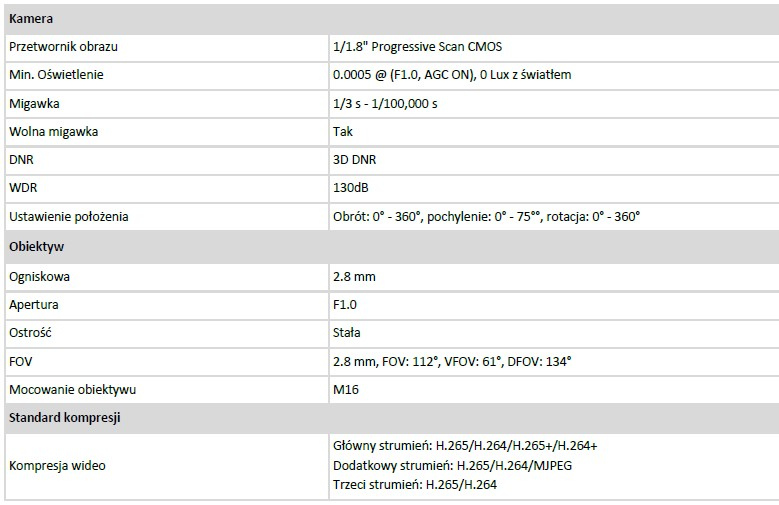The image size is (779, 505).
Task: Select the Ustawienie położenia label
Action: click(68, 216)
